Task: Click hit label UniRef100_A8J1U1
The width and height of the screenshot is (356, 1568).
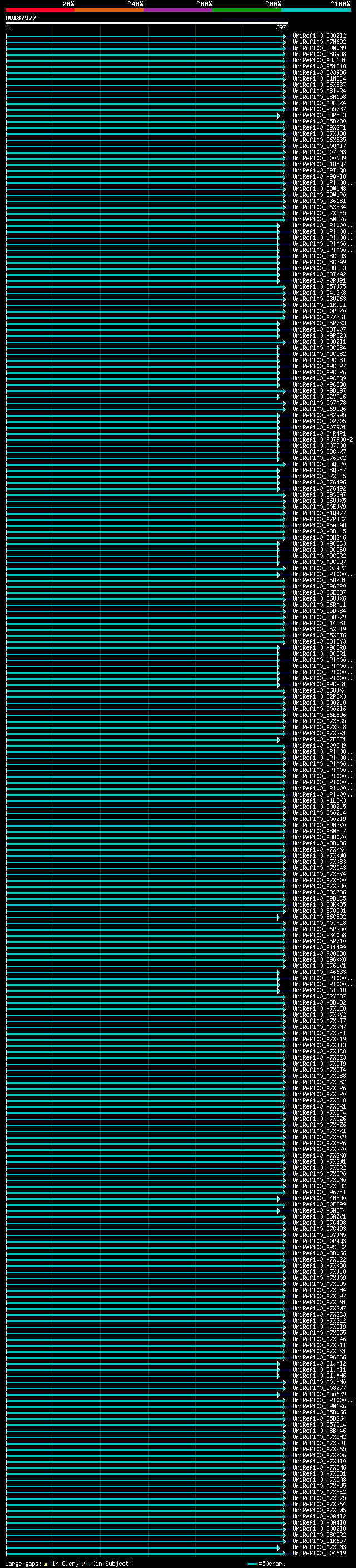Action: 319,60
